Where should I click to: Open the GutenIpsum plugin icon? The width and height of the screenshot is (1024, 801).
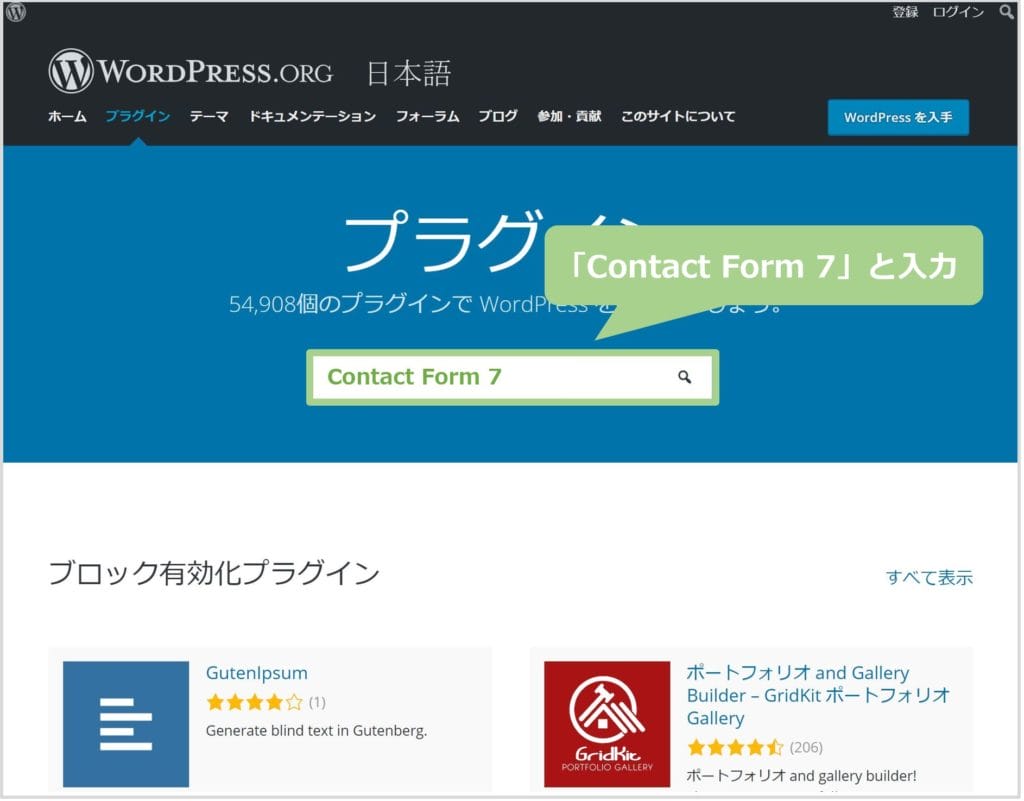point(126,725)
